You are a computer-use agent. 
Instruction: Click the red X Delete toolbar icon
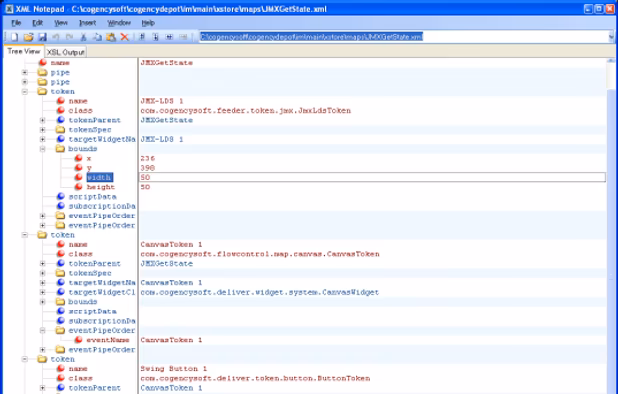coord(125,37)
